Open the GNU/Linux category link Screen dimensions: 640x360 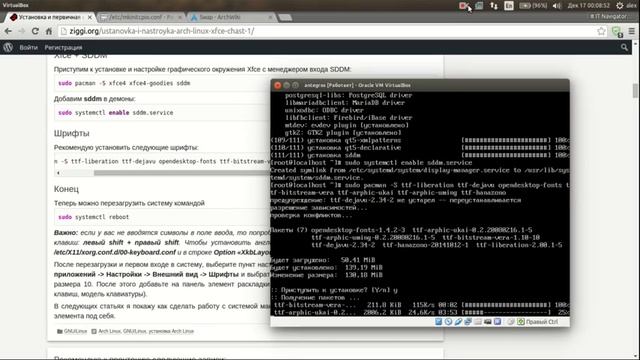click(76, 331)
